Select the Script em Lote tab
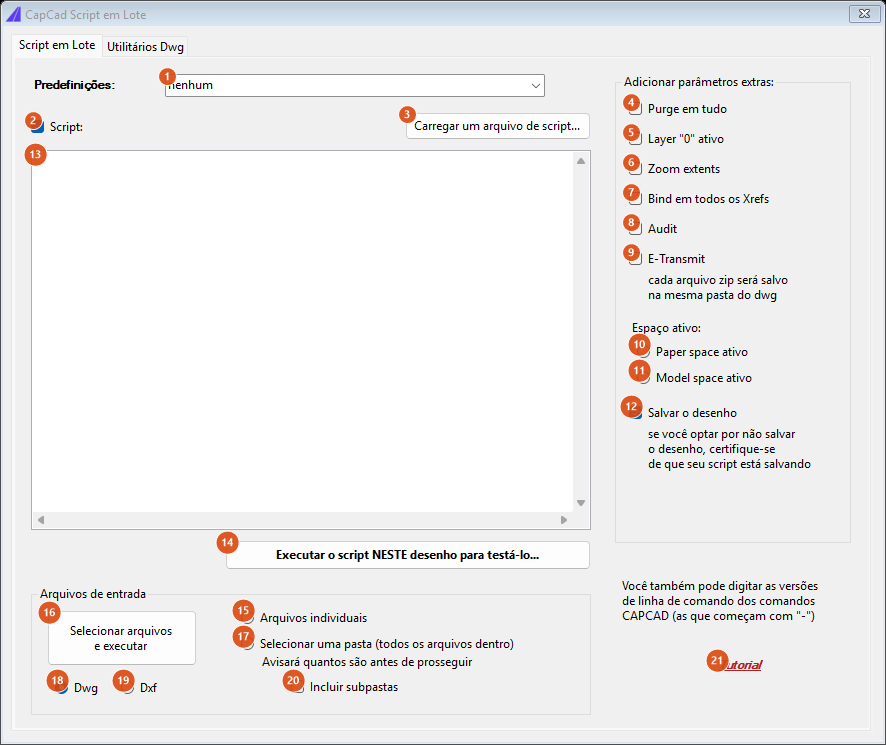The width and height of the screenshot is (886, 745). coord(57,45)
